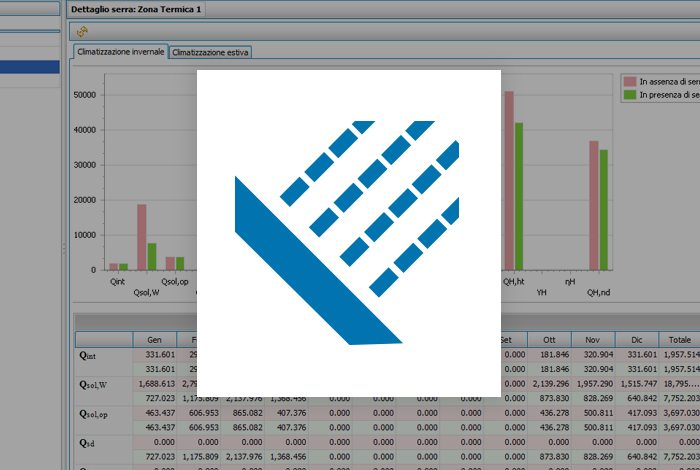700x470 pixels.
Task: Select 1,175.809 in the green Qsd row
Action: (x=200, y=457)
